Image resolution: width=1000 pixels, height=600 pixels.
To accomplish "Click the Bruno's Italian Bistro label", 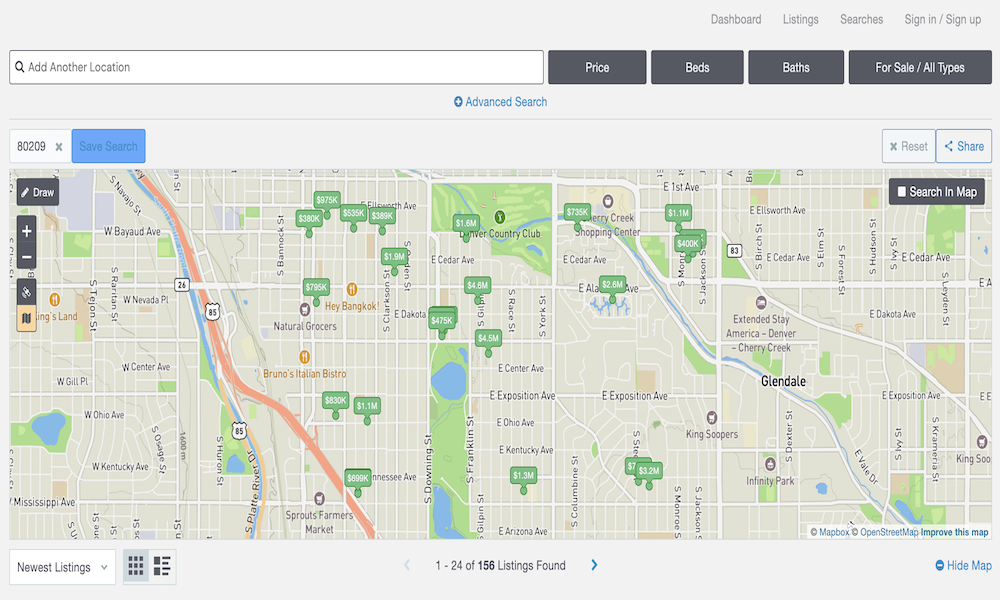I will 305,374.
